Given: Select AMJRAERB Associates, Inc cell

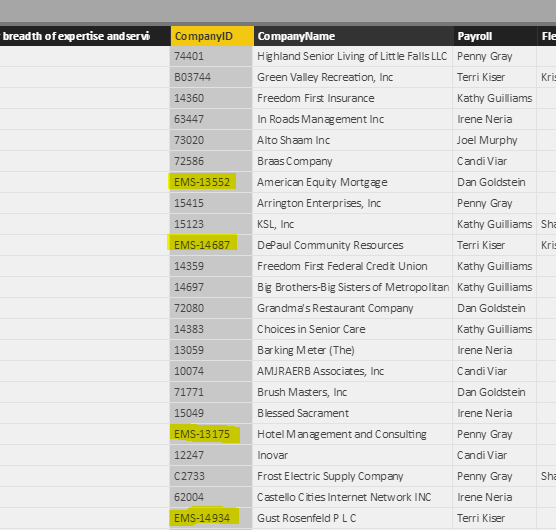Looking at the screenshot, I should point(352,371).
